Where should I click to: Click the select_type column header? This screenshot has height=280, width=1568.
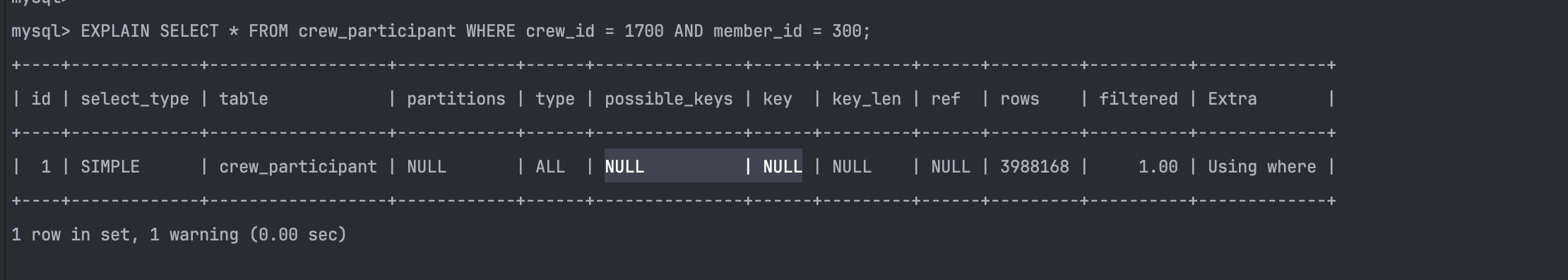click(135, 99)
